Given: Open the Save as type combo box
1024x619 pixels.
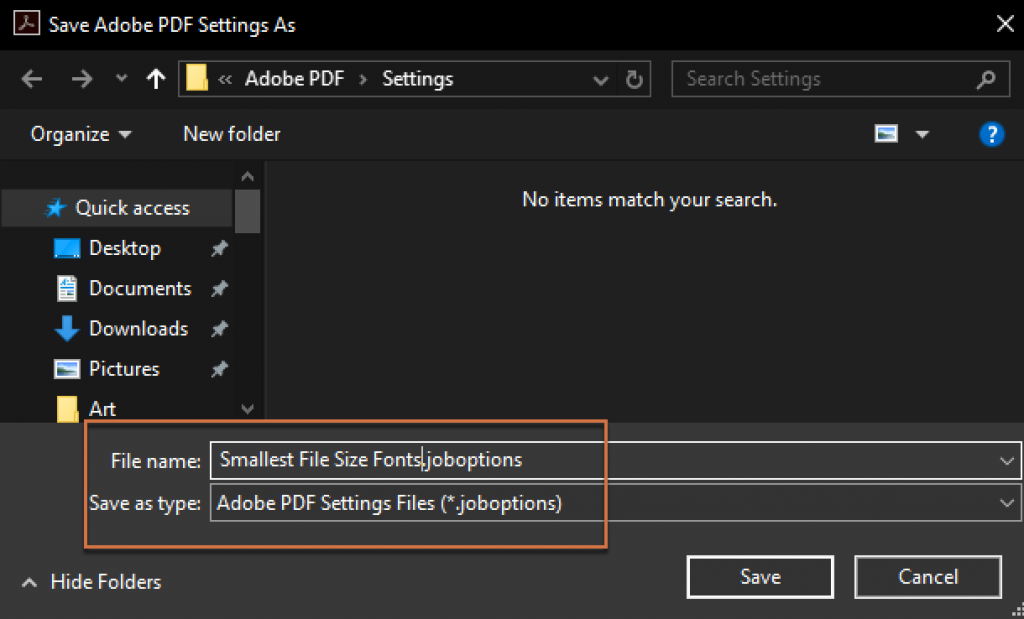Looking at the screenshot, I should tap(615, 503).
